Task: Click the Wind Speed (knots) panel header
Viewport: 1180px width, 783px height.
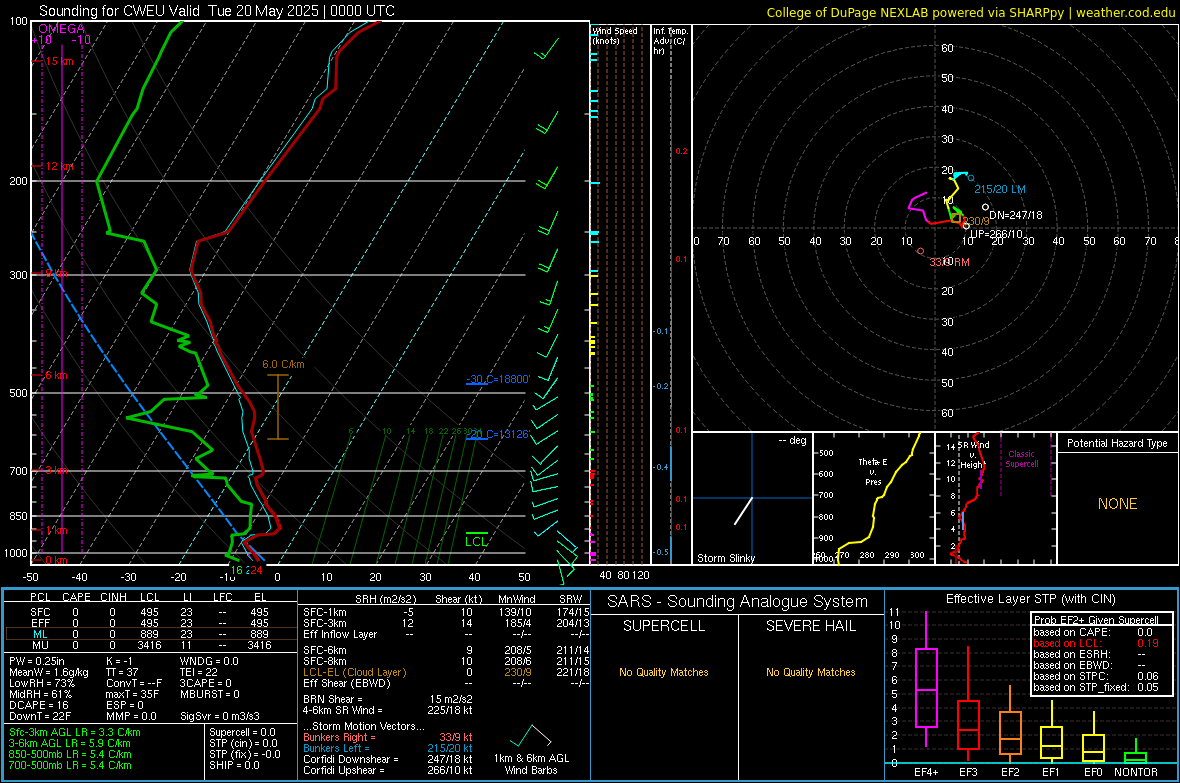Action: (x=615, y=35)
